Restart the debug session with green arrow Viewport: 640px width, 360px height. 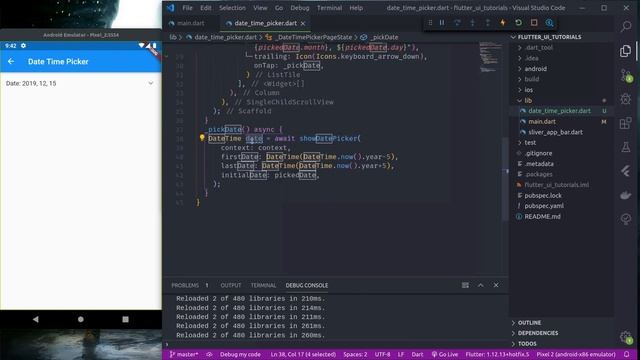518,23
